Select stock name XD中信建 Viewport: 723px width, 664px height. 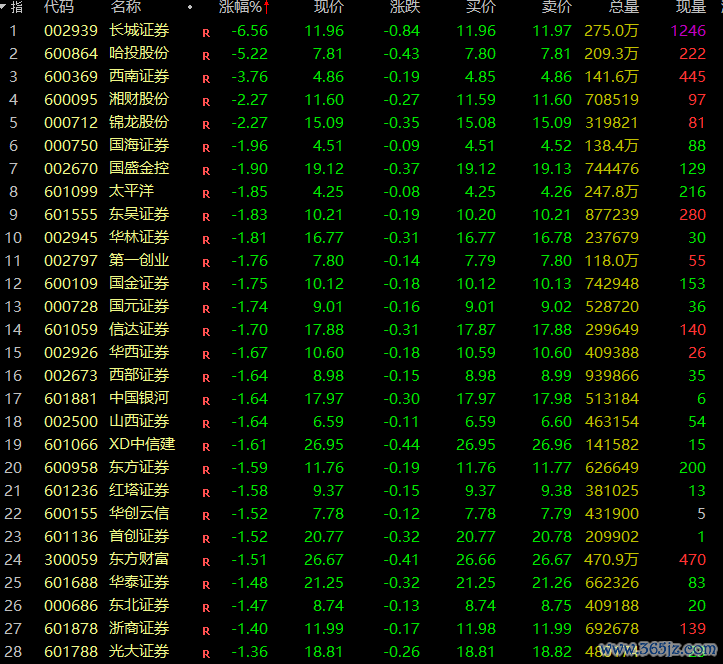(142, 445)
